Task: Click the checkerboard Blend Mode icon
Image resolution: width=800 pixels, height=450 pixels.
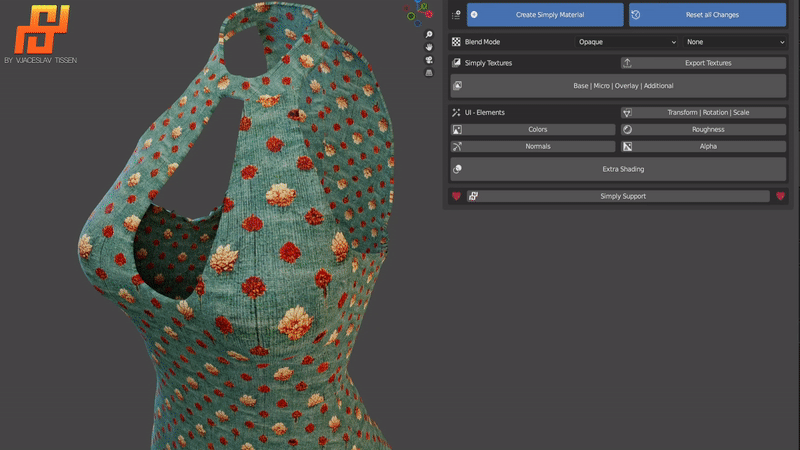Action: tap(456, 42)
